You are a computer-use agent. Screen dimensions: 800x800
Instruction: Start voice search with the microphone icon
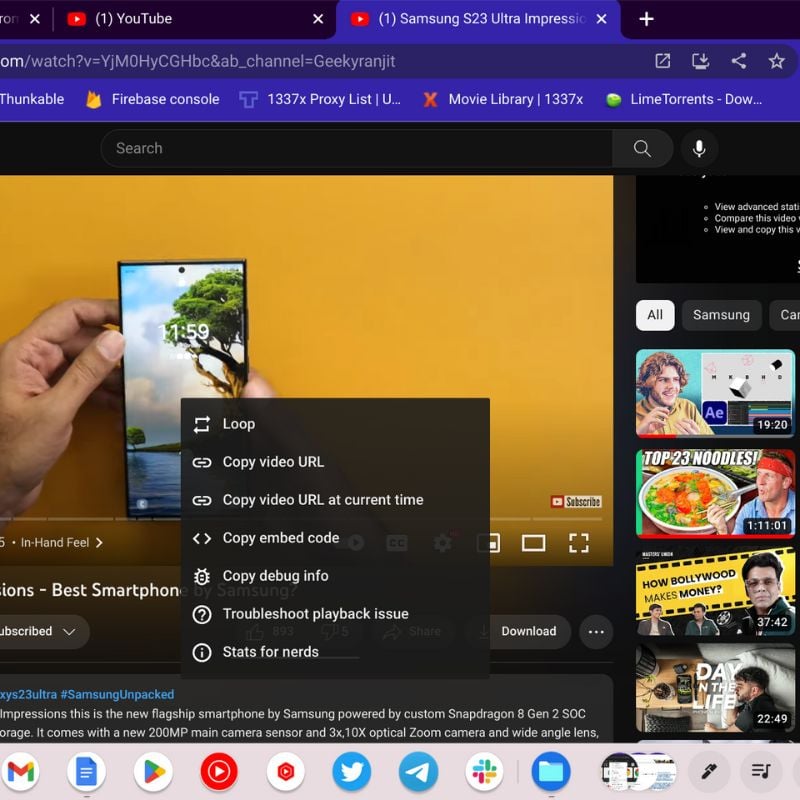(699, 148)
